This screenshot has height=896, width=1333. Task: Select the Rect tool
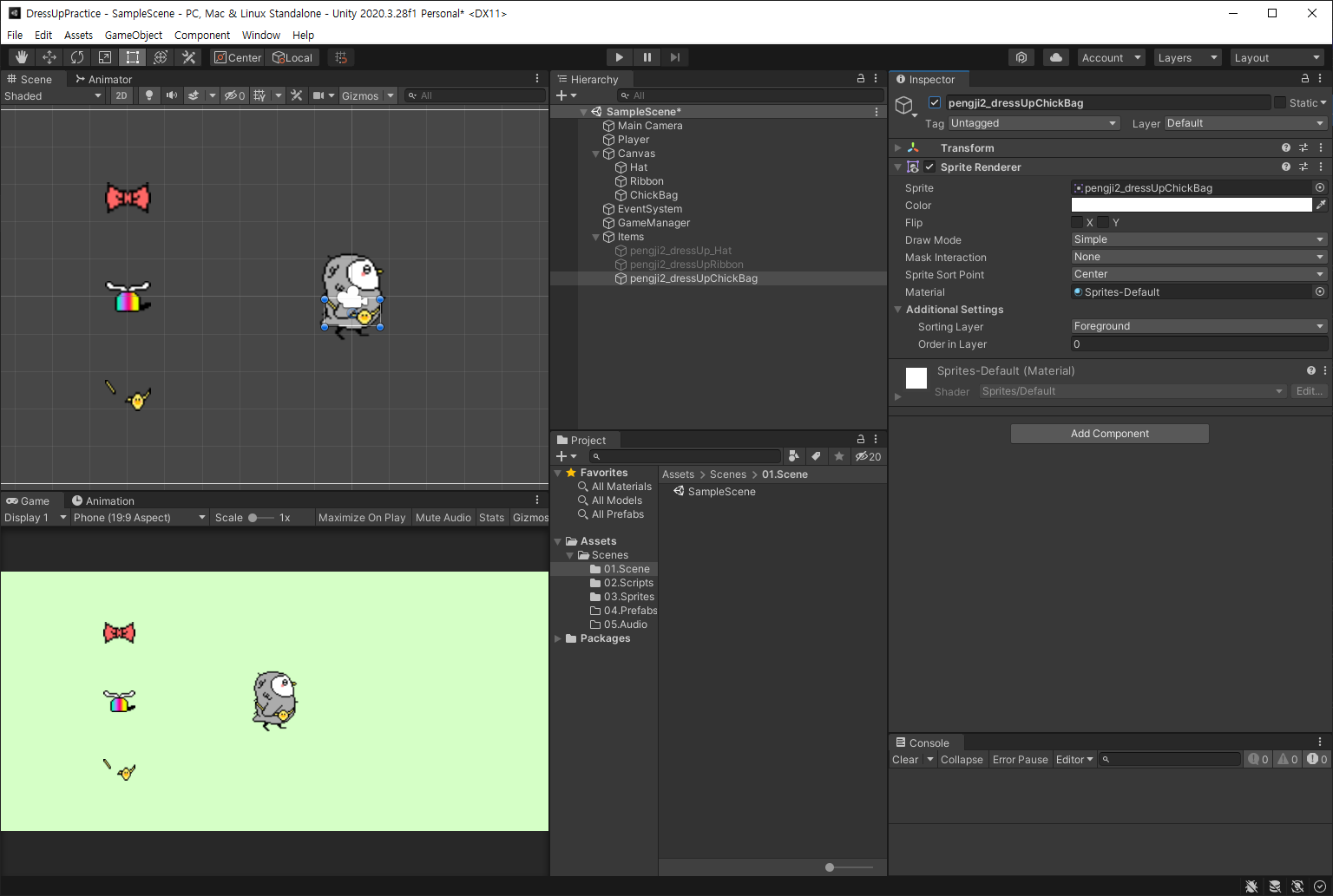pos(133,57)
